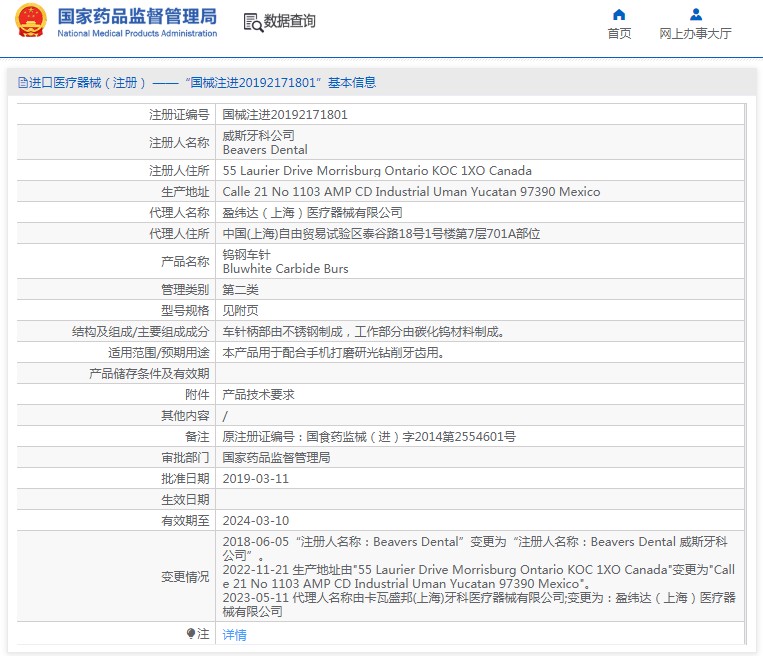Click the bulb icon beside 注
The height and width of the screenshot is (656, 763).
point(191,633)
